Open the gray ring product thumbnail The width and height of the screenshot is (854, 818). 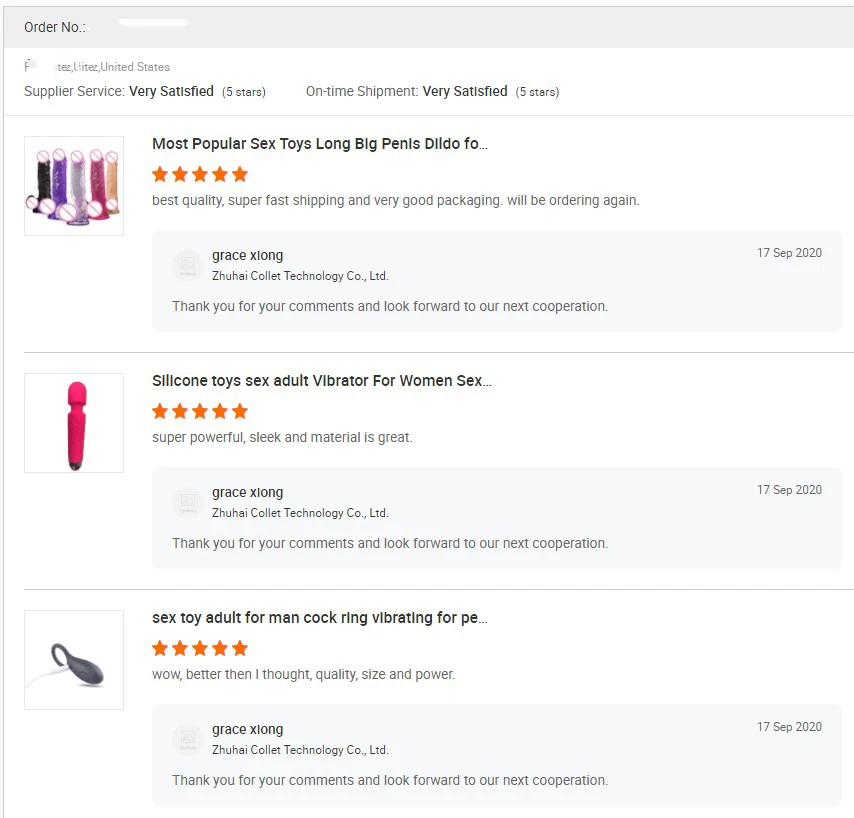coord(74,660)
